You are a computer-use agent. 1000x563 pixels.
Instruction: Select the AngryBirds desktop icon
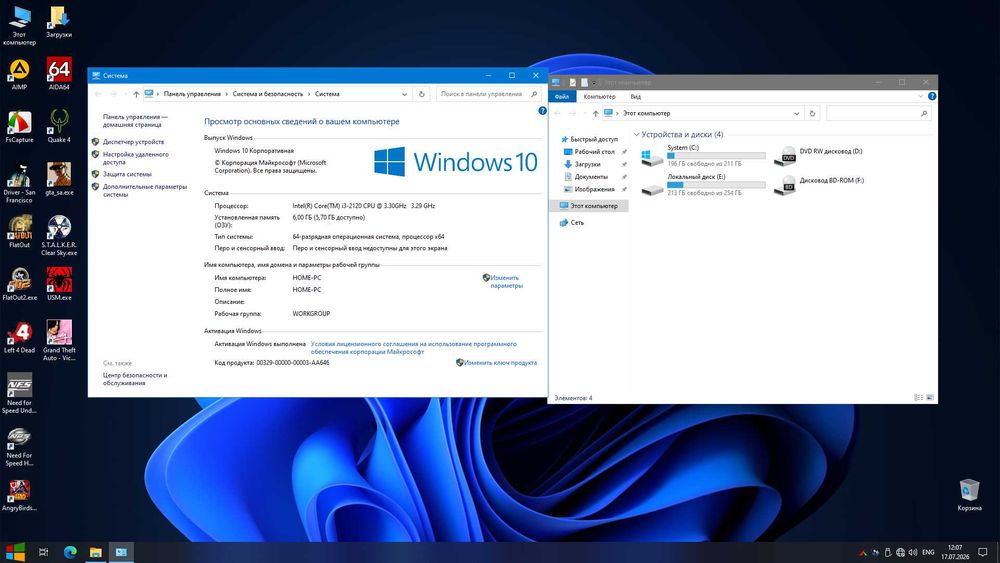(19, 495)
